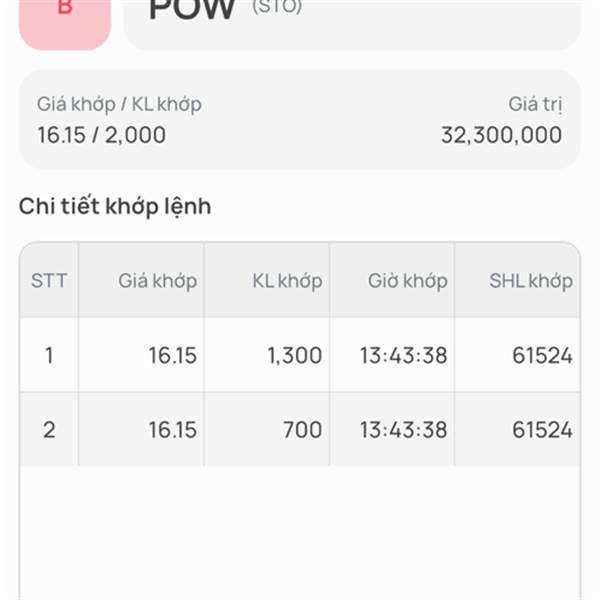This screenshot has width=600, height=600.
Task: Tap the 32,300,000 order value
Action: [x=502, y=135]
